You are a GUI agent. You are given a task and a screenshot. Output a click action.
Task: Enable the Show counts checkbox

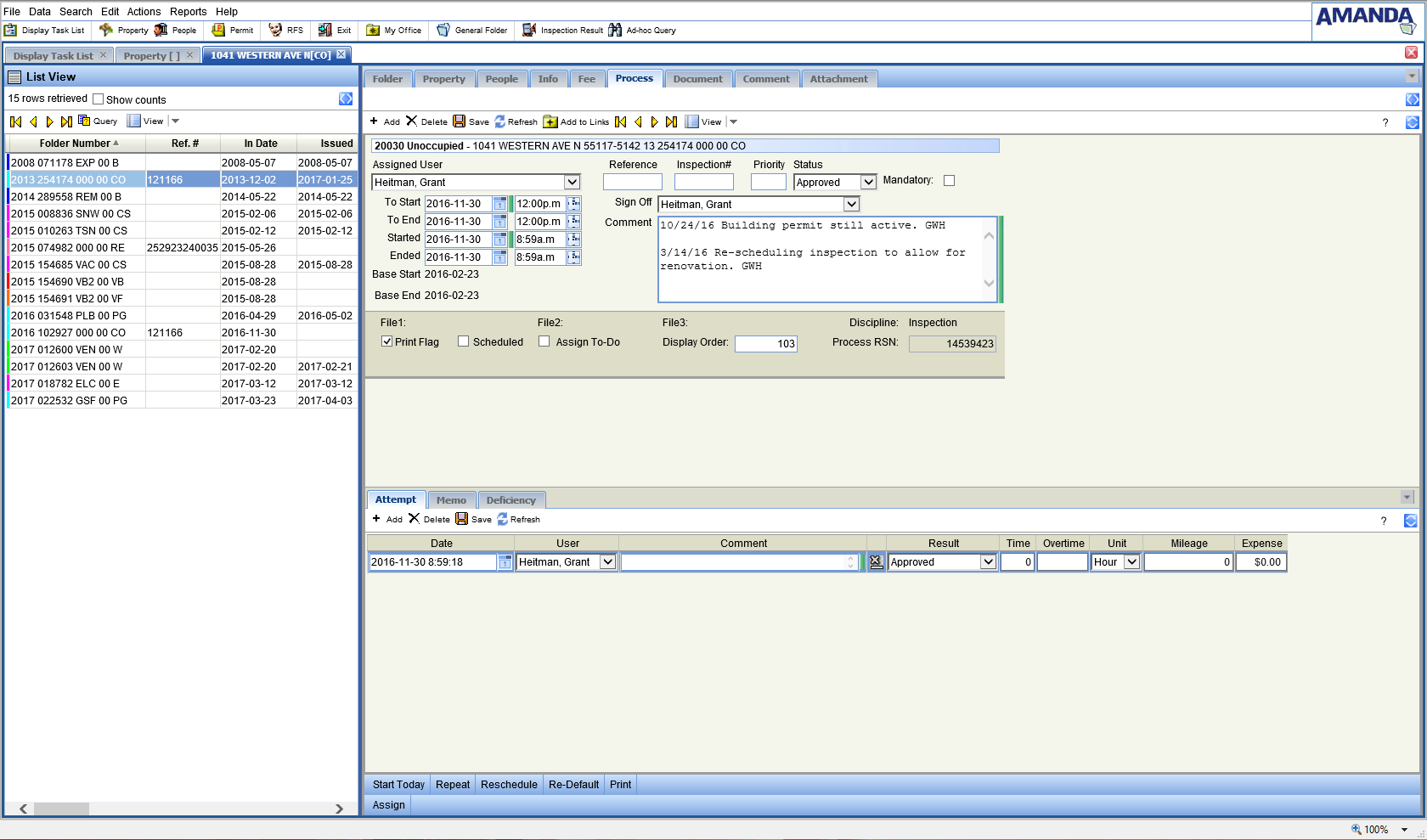tap(99, 99)
